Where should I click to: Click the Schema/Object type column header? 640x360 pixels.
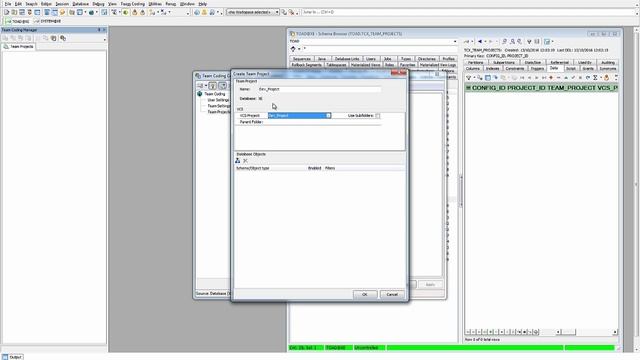[x=253, y=168]
